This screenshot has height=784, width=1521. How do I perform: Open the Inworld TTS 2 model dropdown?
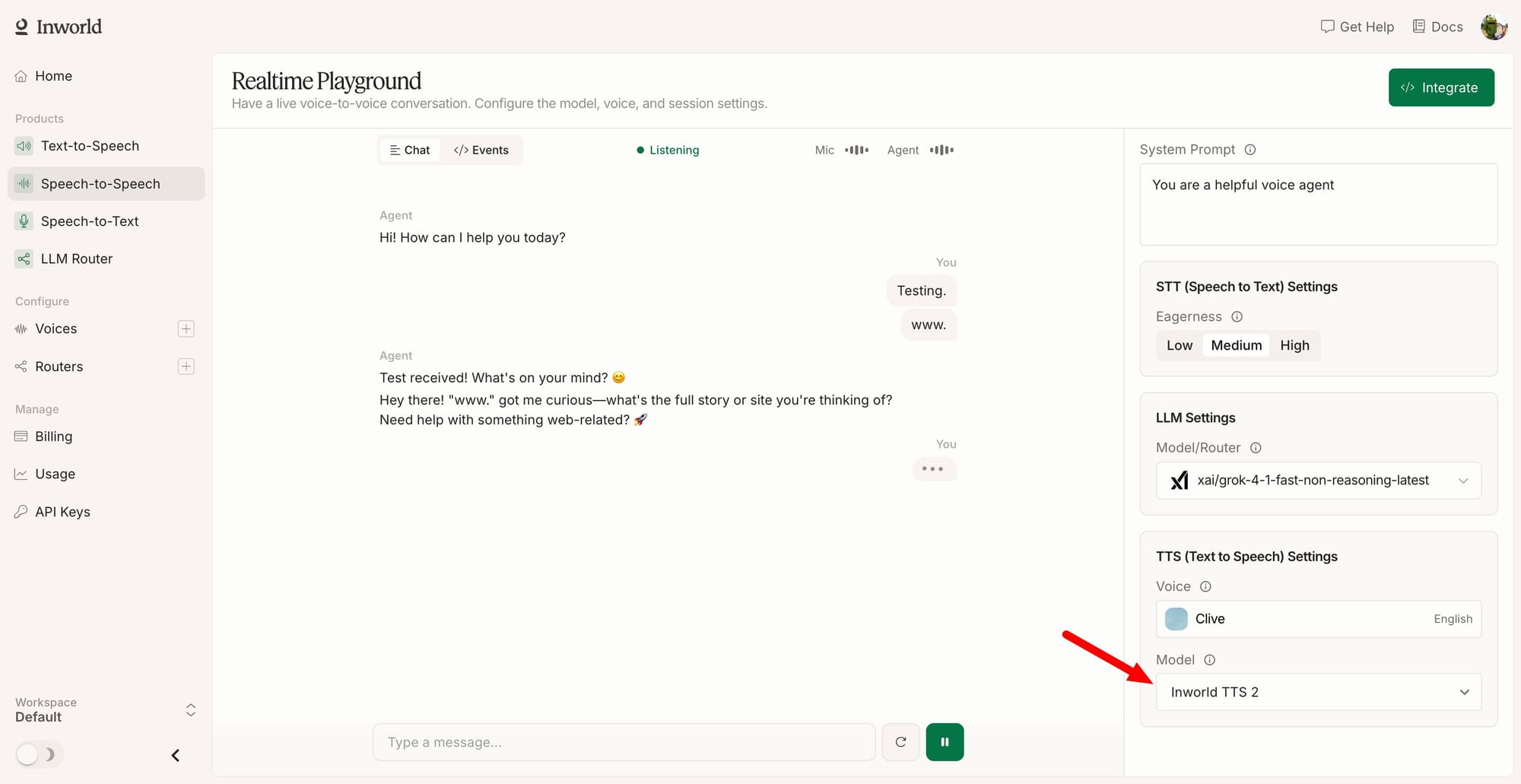tap(1319, 692)
